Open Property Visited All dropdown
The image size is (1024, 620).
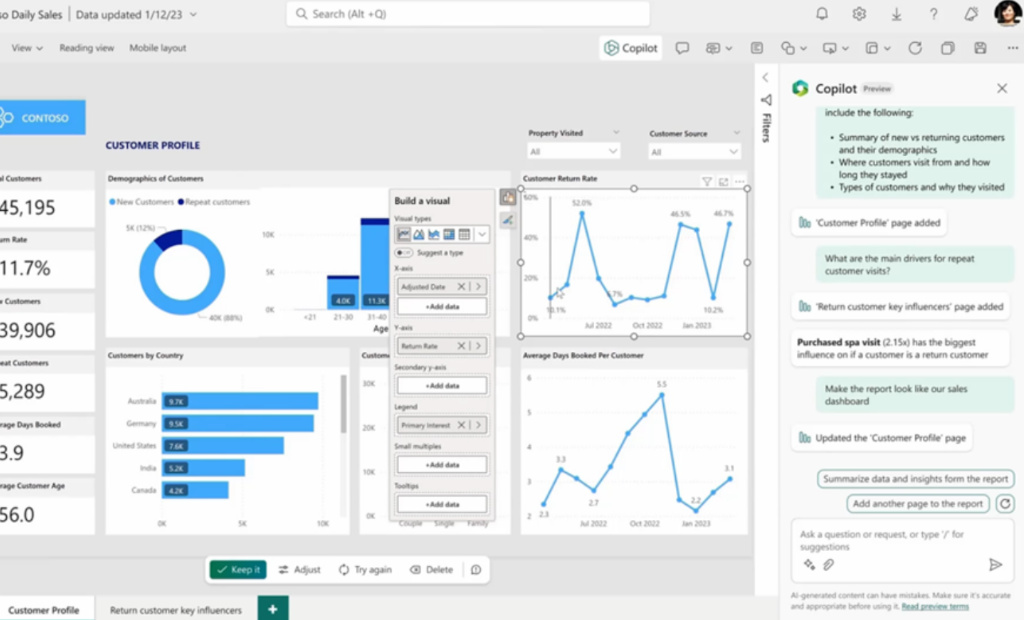tap(573, 152)
